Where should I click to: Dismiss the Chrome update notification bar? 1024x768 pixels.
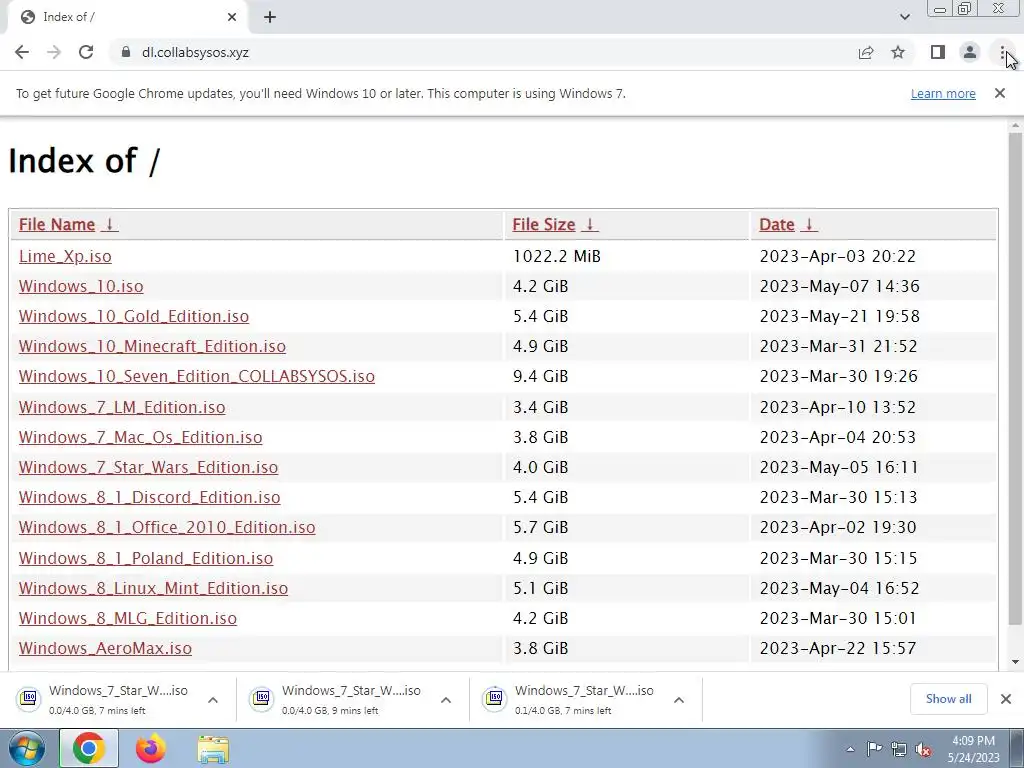tap(1000, 93)
